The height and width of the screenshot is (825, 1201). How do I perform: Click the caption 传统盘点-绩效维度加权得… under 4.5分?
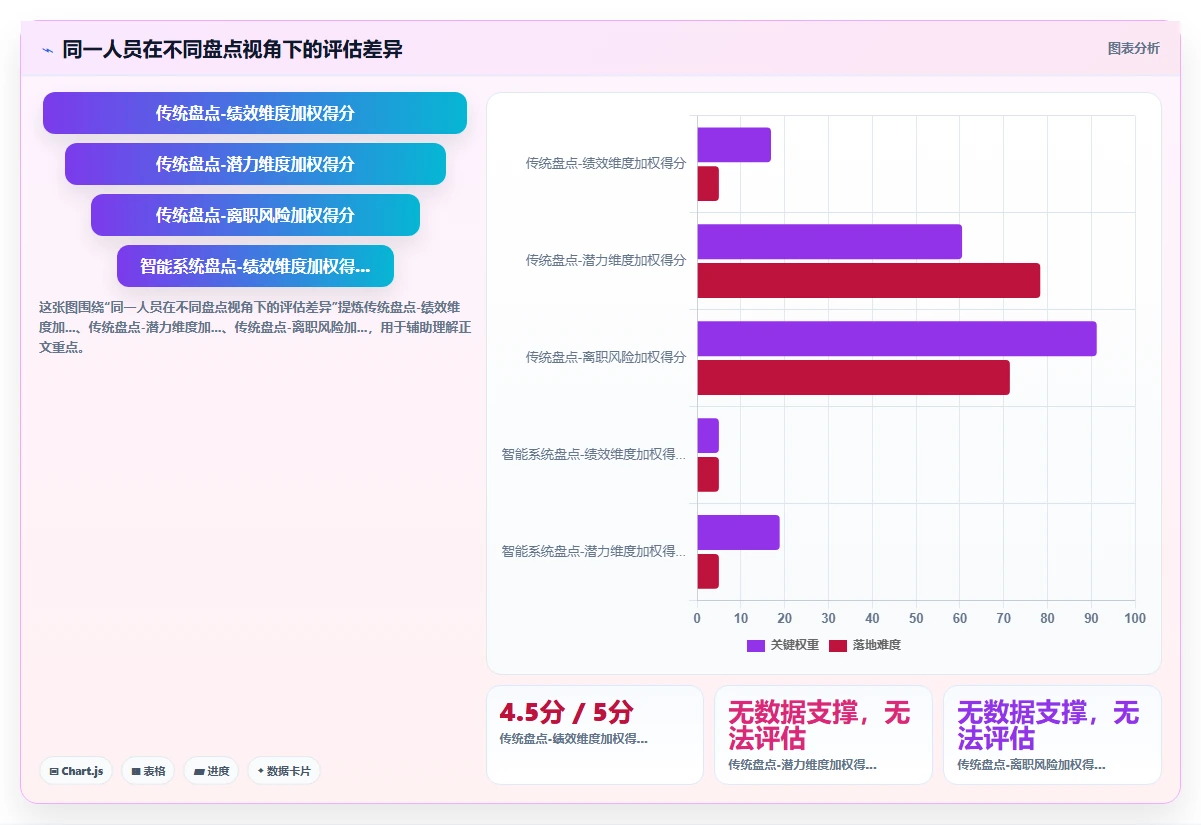(573, 739)
